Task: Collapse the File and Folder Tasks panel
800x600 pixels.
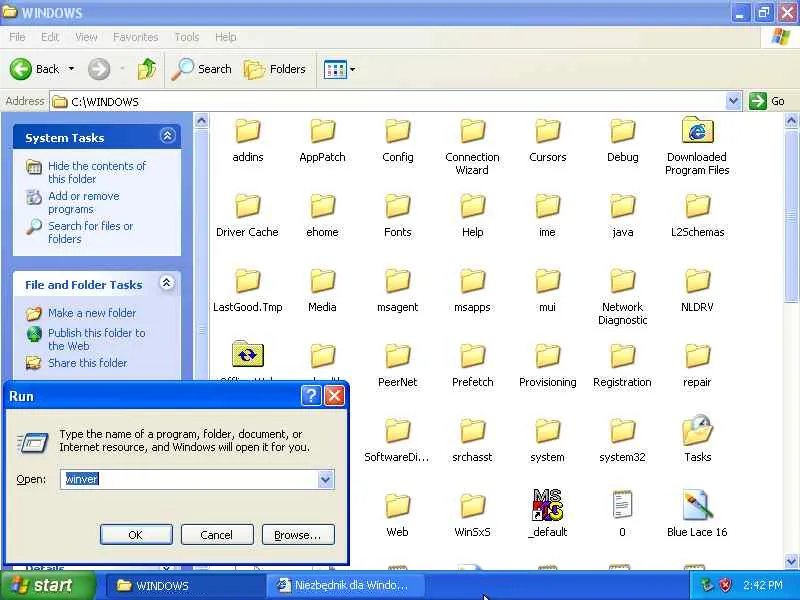Action: [x=167, y=283]
